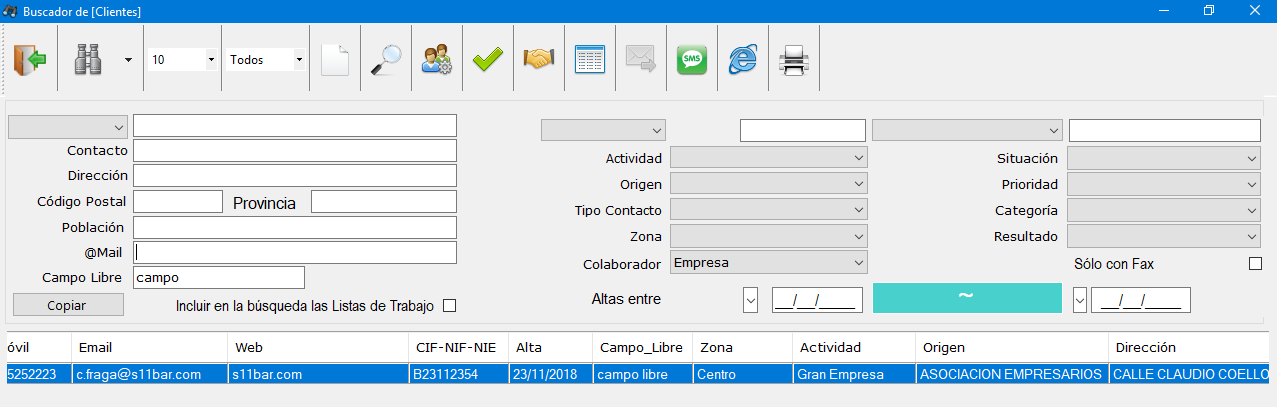Click the Zona column header

[742, 347]
